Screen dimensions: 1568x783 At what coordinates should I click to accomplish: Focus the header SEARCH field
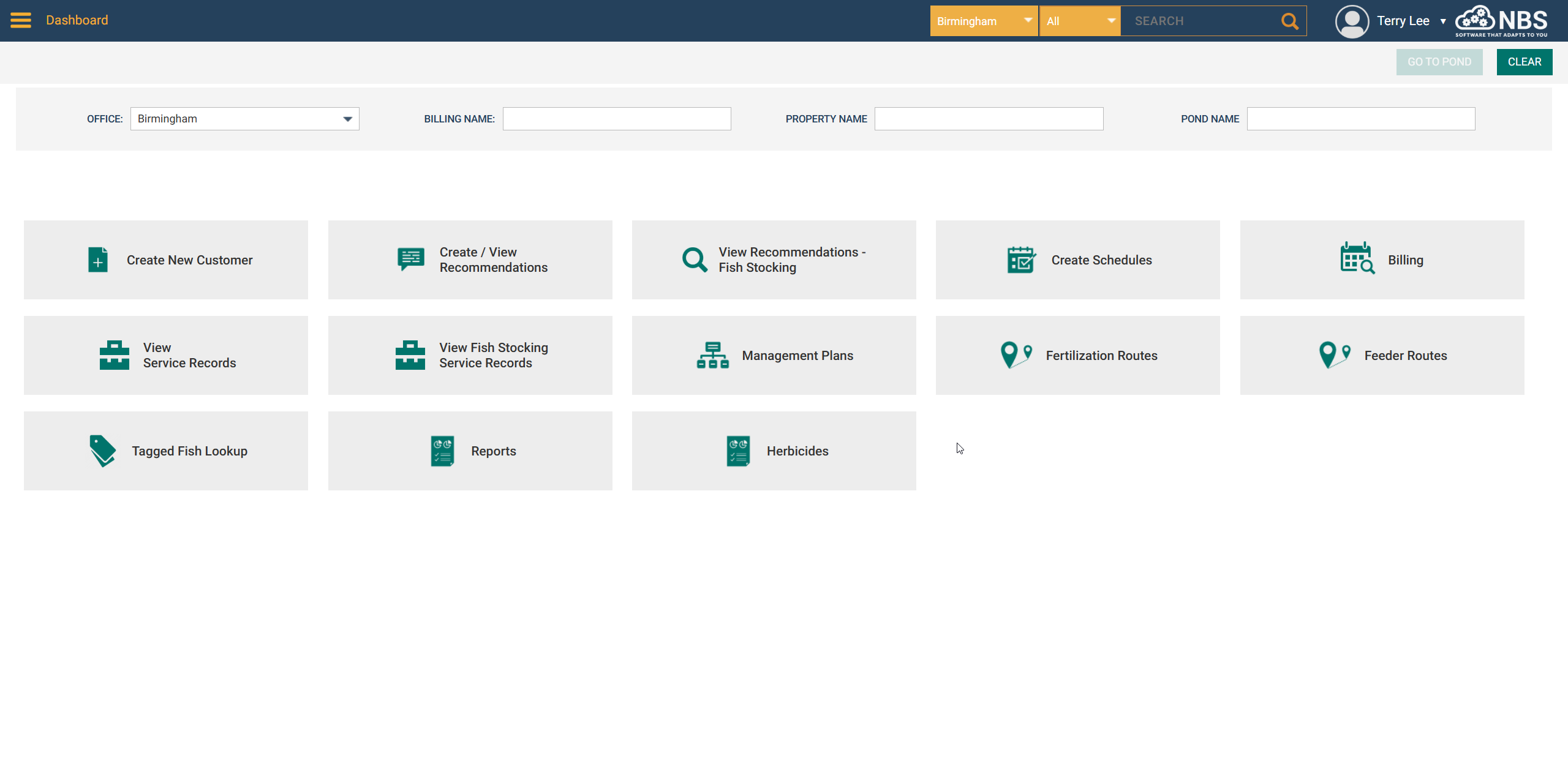coord(1200,21)
